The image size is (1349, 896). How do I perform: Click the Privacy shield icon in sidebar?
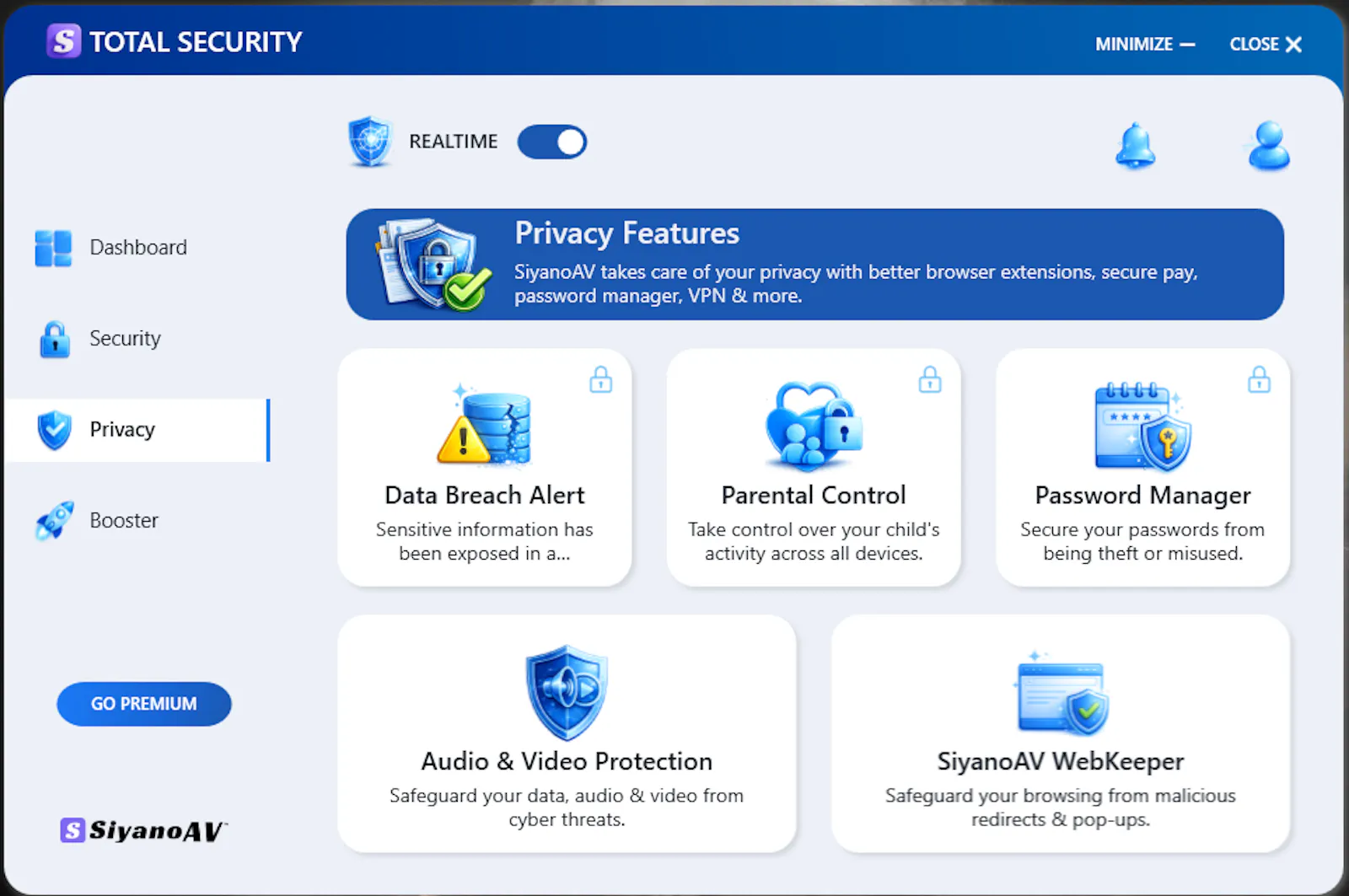55,430
